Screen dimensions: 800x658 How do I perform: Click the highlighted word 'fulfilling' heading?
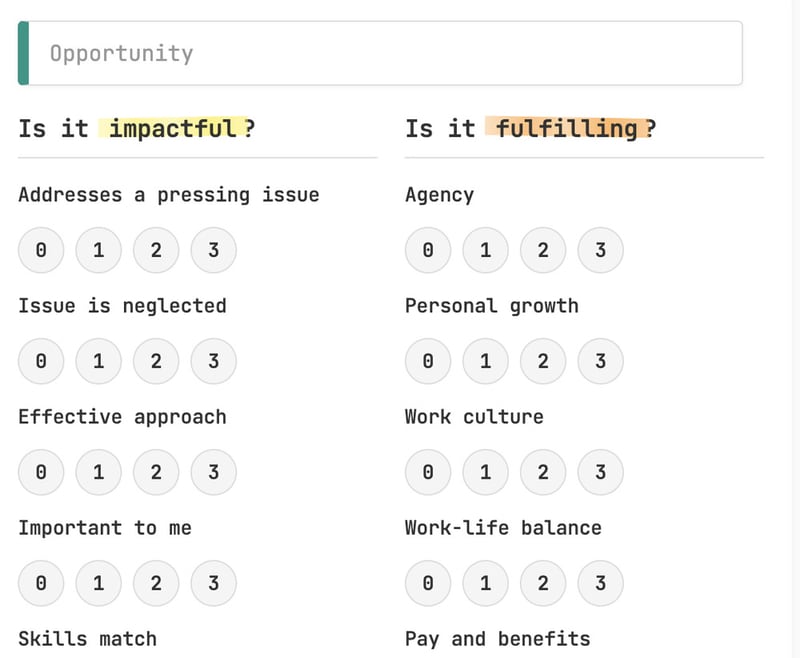tap(566, 128)
